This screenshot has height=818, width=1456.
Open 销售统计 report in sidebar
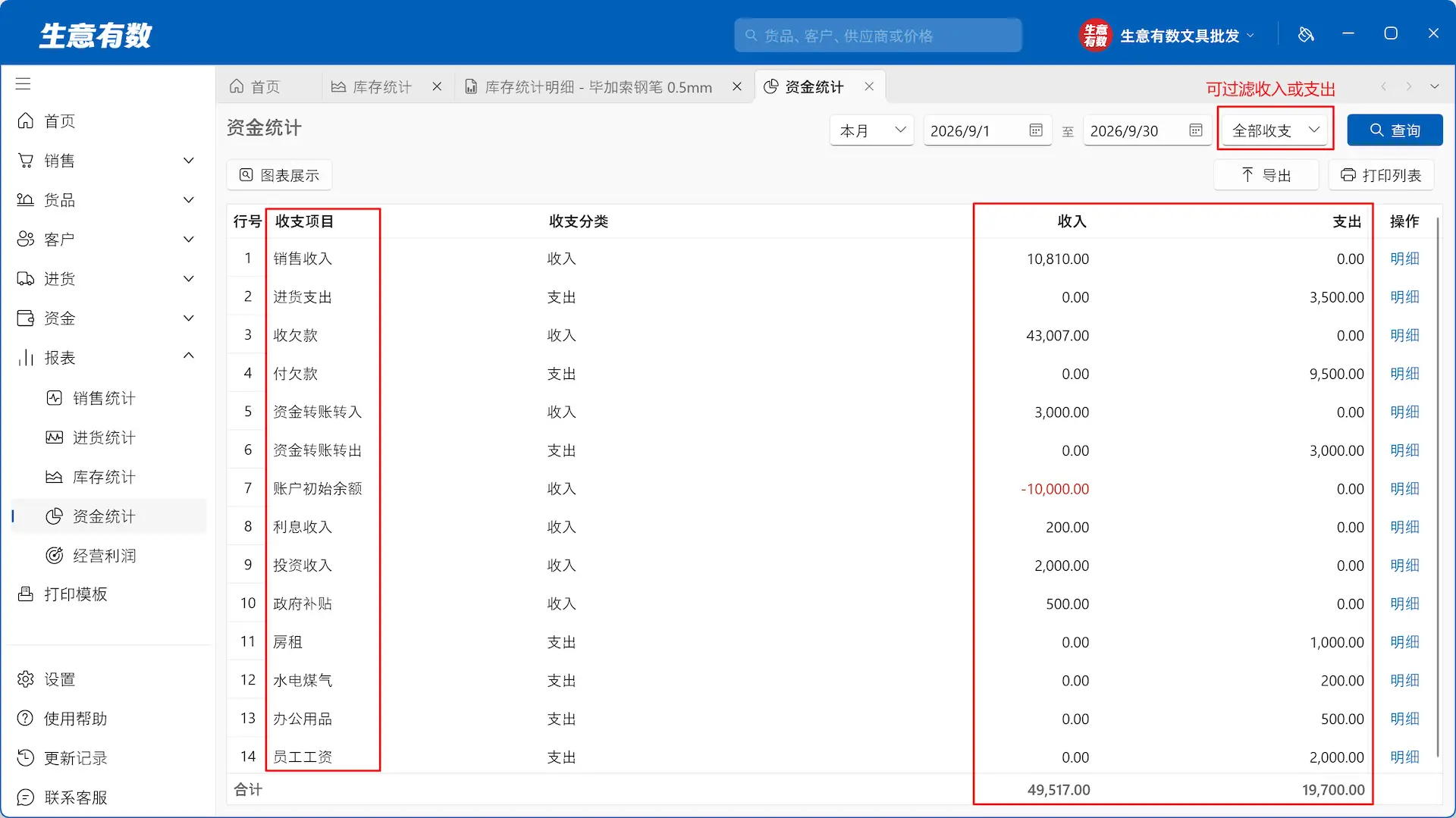[108, 398]
